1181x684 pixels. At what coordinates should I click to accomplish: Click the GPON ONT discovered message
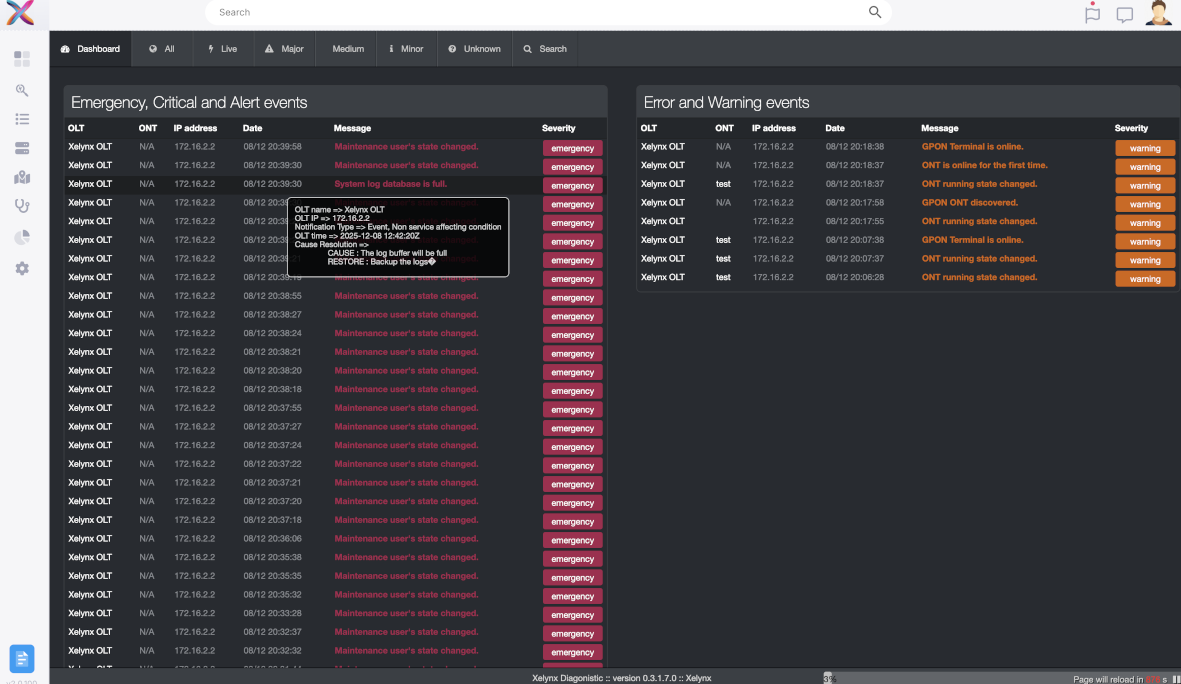click(x=969, y=203)
